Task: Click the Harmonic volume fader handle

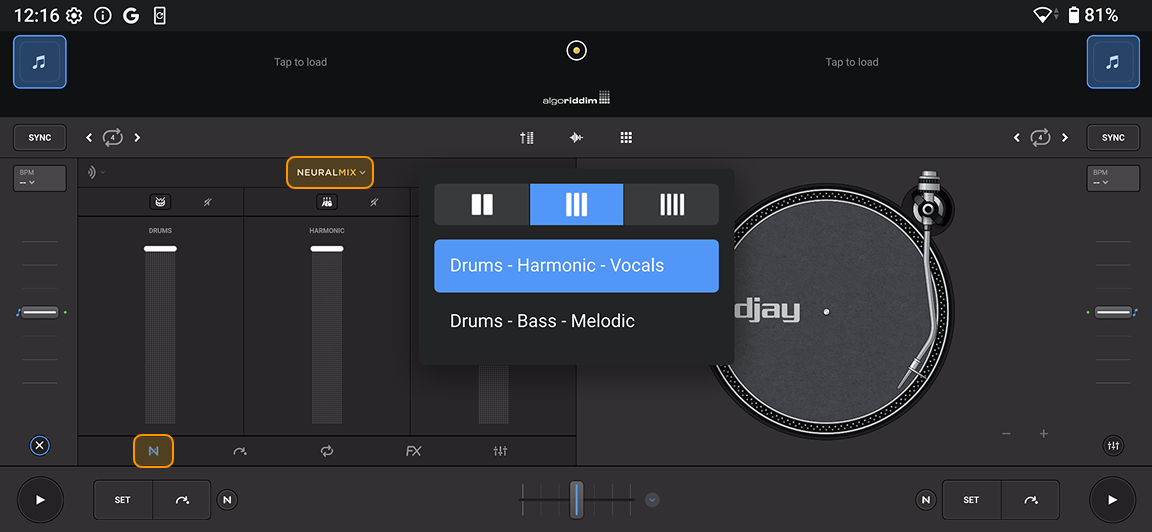Action: 327,248
